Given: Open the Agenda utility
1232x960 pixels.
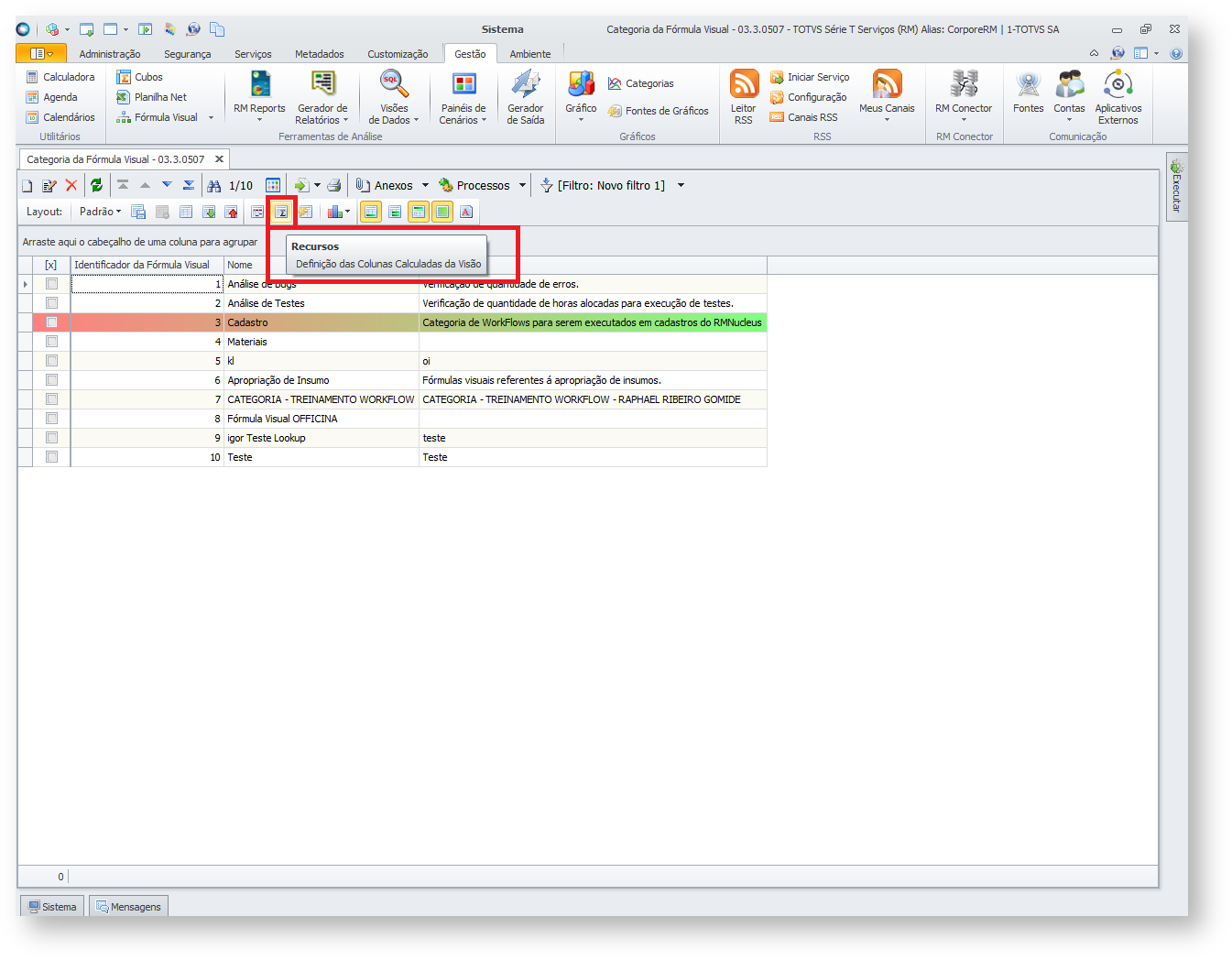Looking at the screenshot, I should click(52, 97).
